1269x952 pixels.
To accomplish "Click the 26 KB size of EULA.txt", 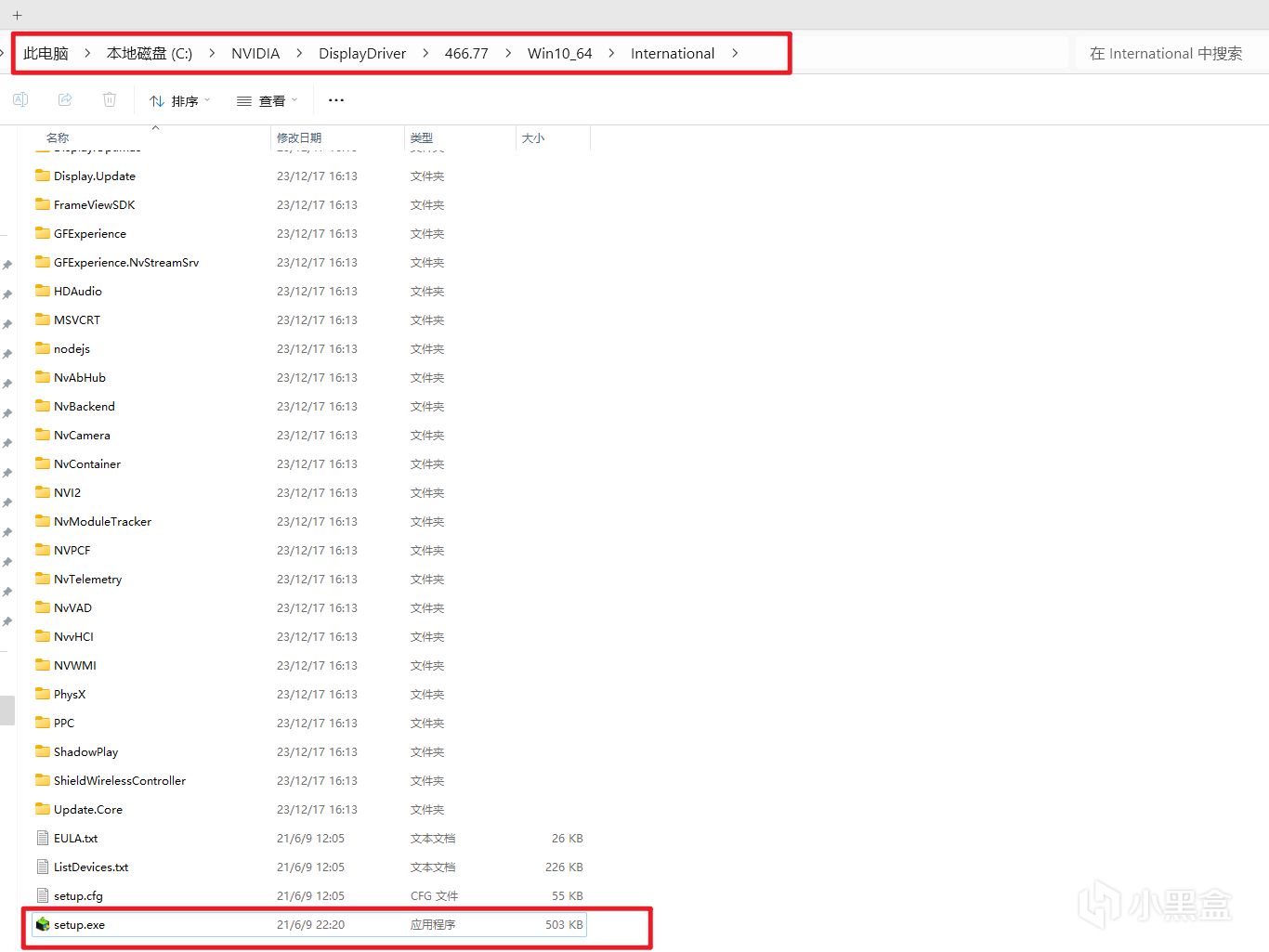I will [x=567, y=838].
